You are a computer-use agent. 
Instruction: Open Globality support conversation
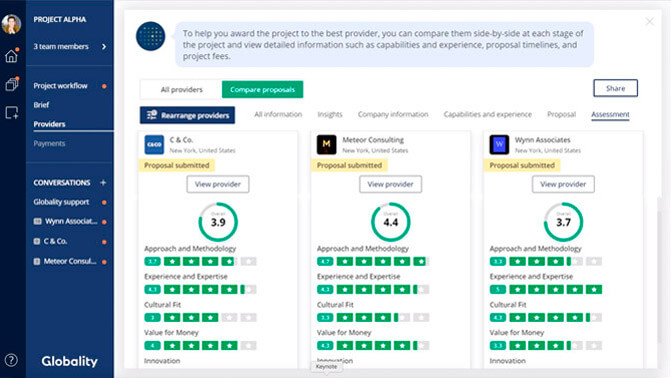61,202
